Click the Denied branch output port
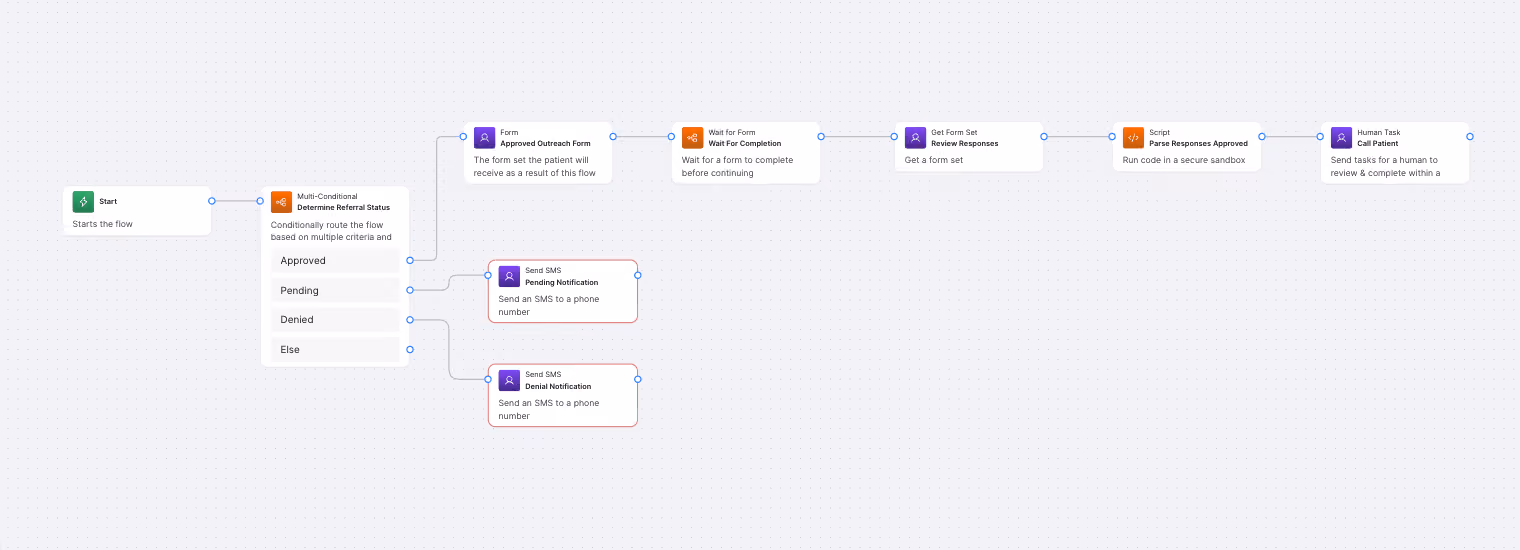The height and width of the screenshot is (550, 1520). pos(410,320)
